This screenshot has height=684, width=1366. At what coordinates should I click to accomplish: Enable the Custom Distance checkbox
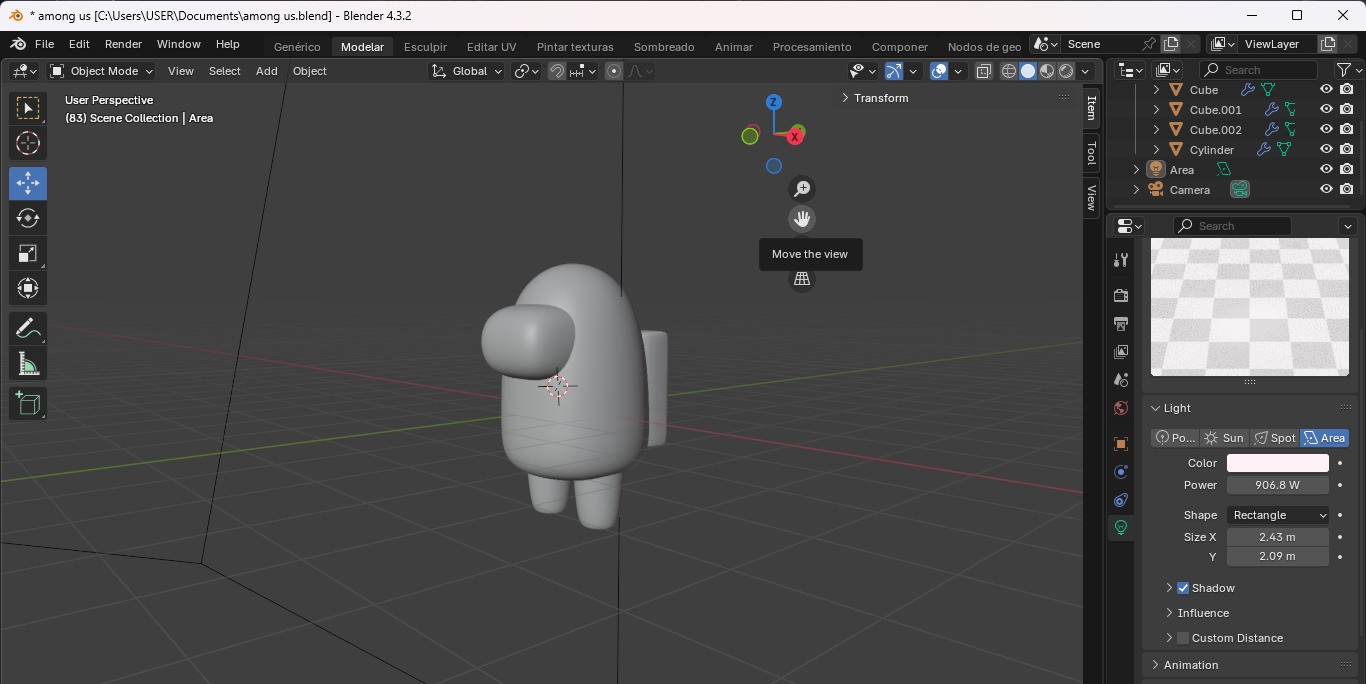pyautogui.click(x=1183, y=638)
